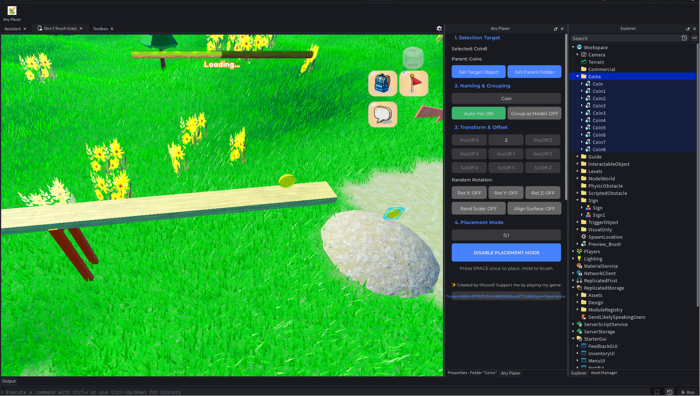
Task: Select the Coin8 model icon
Action: pos(588,149)
